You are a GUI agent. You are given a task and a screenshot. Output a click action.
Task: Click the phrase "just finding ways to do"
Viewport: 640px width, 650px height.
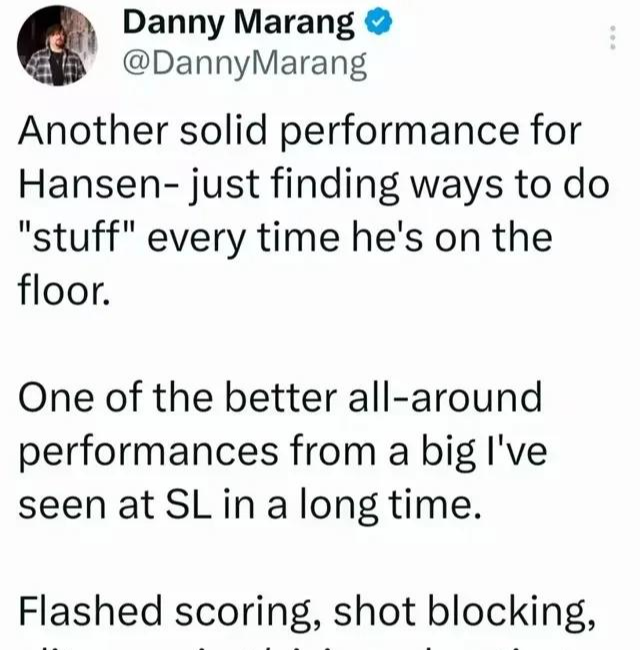399,185
